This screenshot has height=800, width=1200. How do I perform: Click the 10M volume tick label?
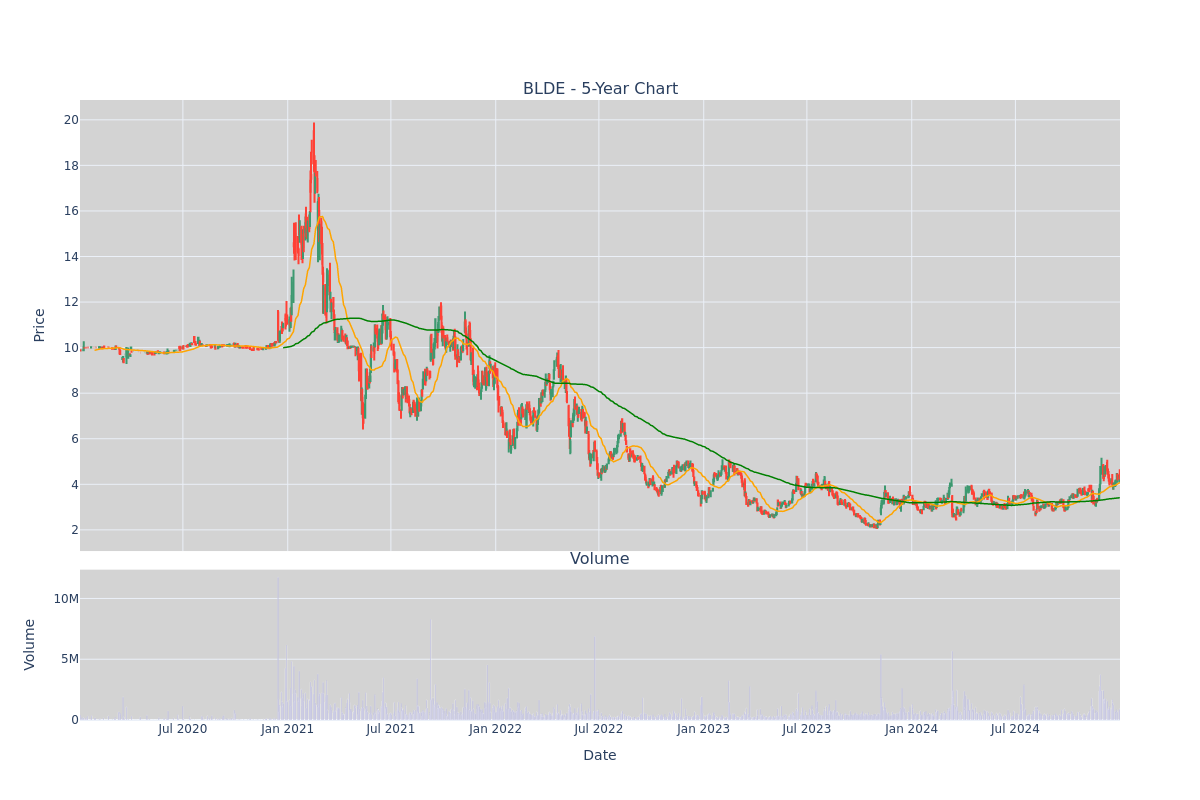pos(66,599)
